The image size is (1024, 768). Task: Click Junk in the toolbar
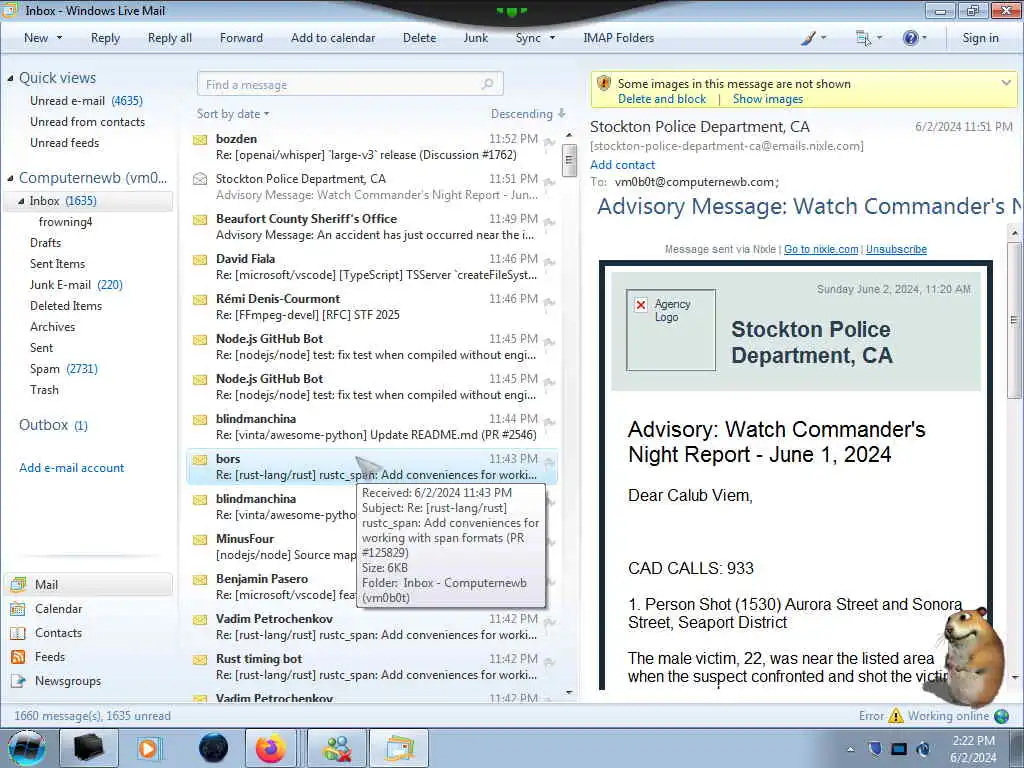[475, 38]
